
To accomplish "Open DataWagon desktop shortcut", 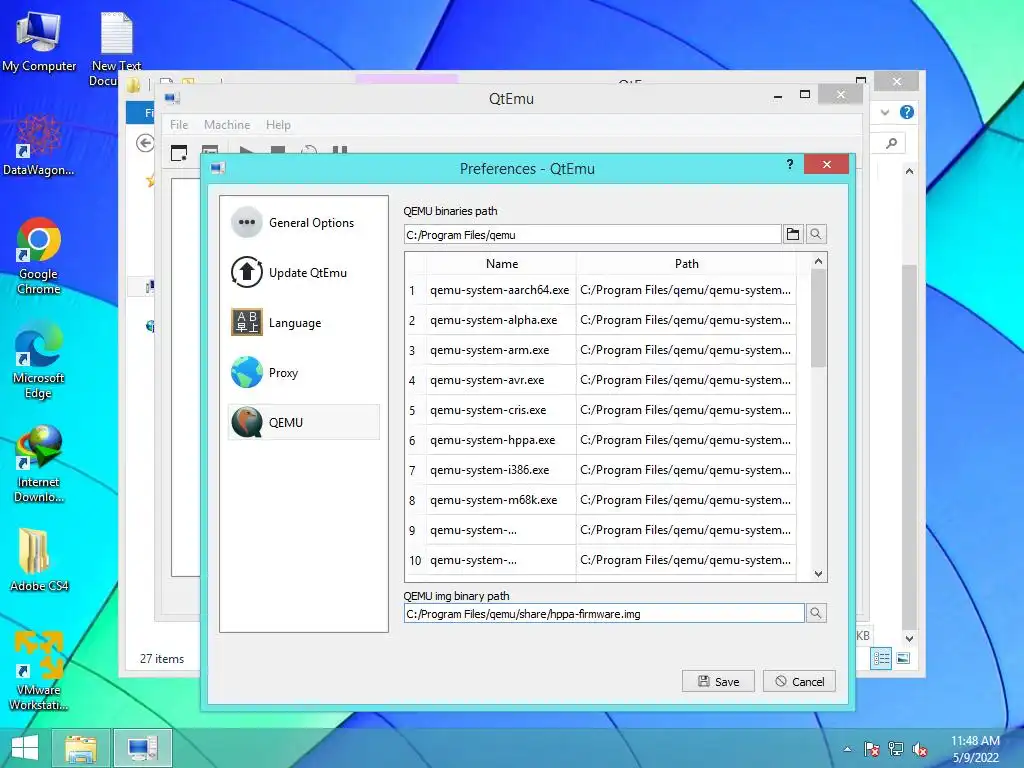I will coord(39,145).
